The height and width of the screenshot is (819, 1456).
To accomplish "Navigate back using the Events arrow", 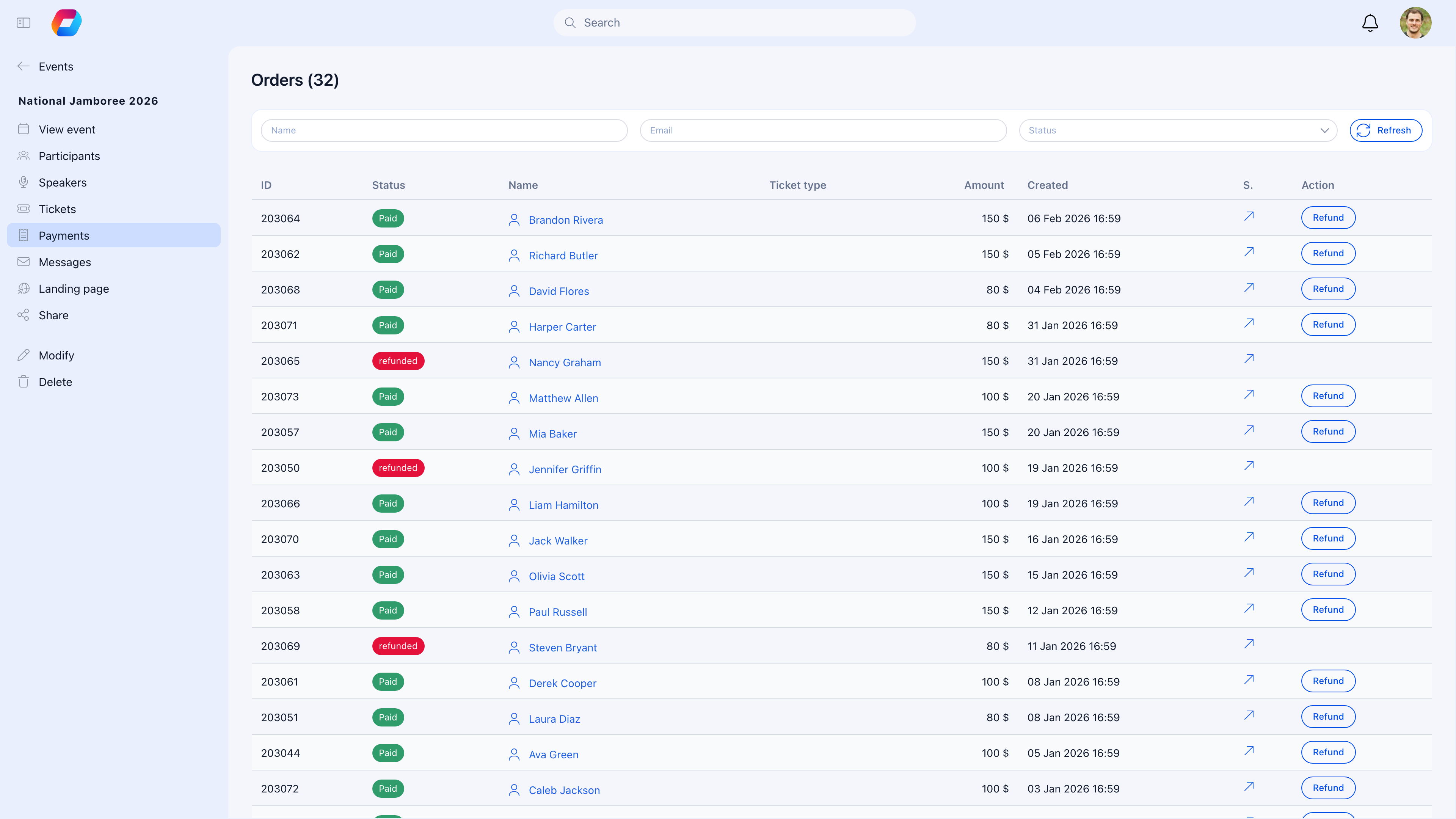I will coord(24,66).
